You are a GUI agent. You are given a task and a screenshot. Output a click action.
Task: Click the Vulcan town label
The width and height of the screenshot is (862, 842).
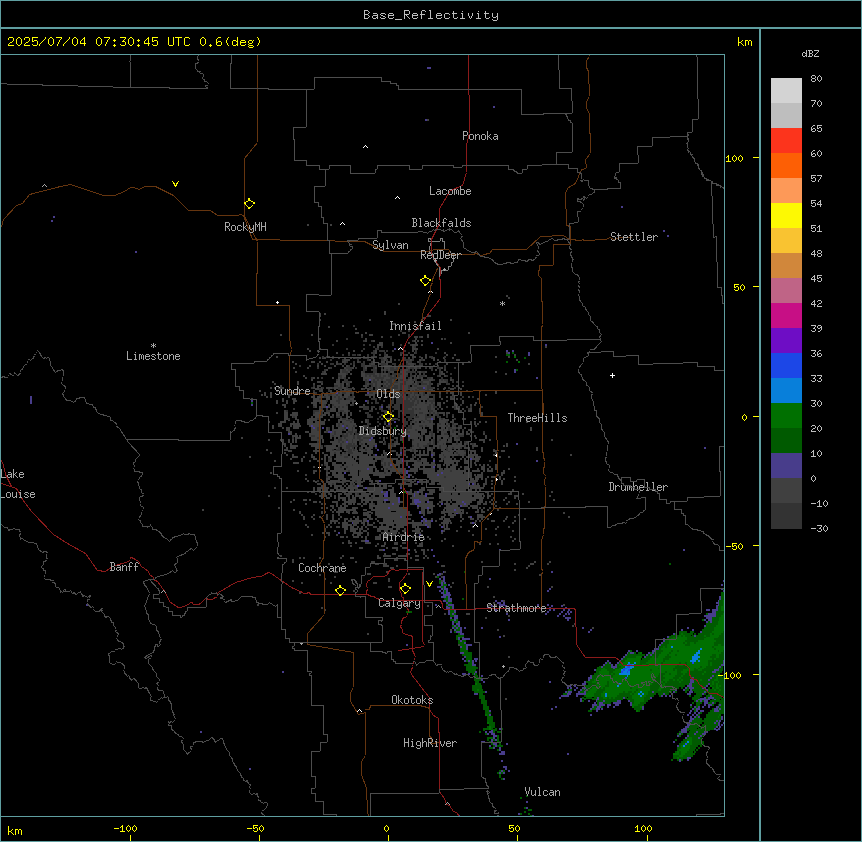[x=542, y=792]
